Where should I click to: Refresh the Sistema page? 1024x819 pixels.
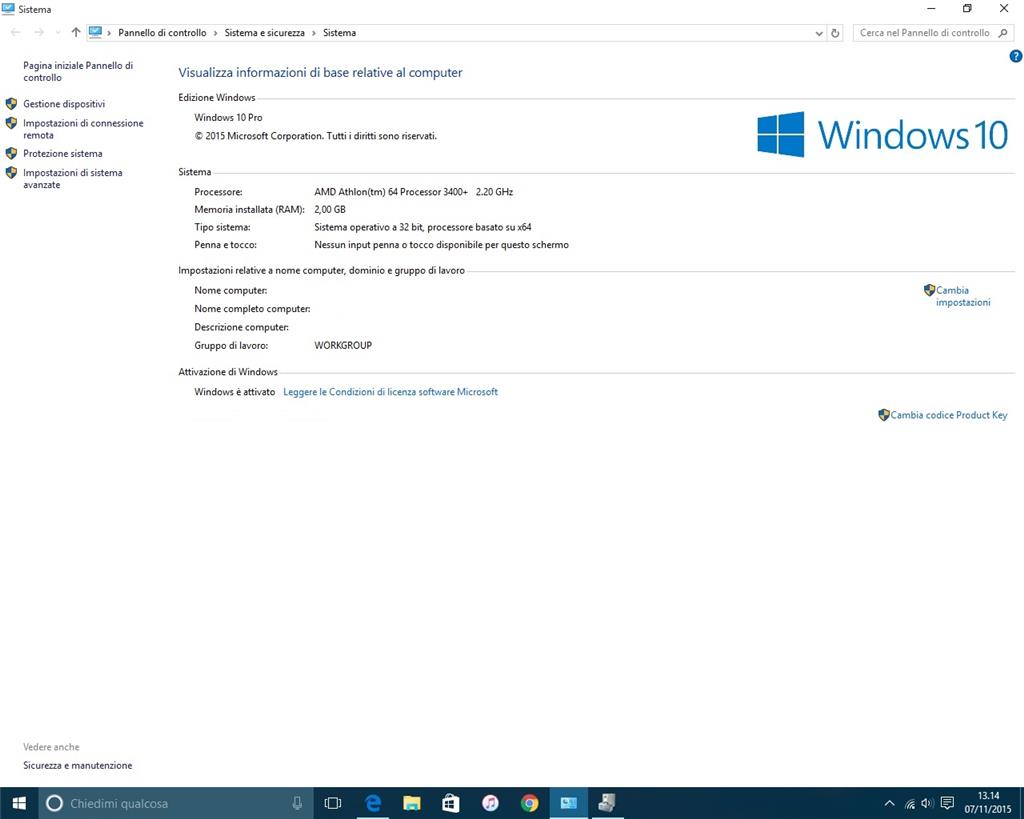[x=835, y=33]
